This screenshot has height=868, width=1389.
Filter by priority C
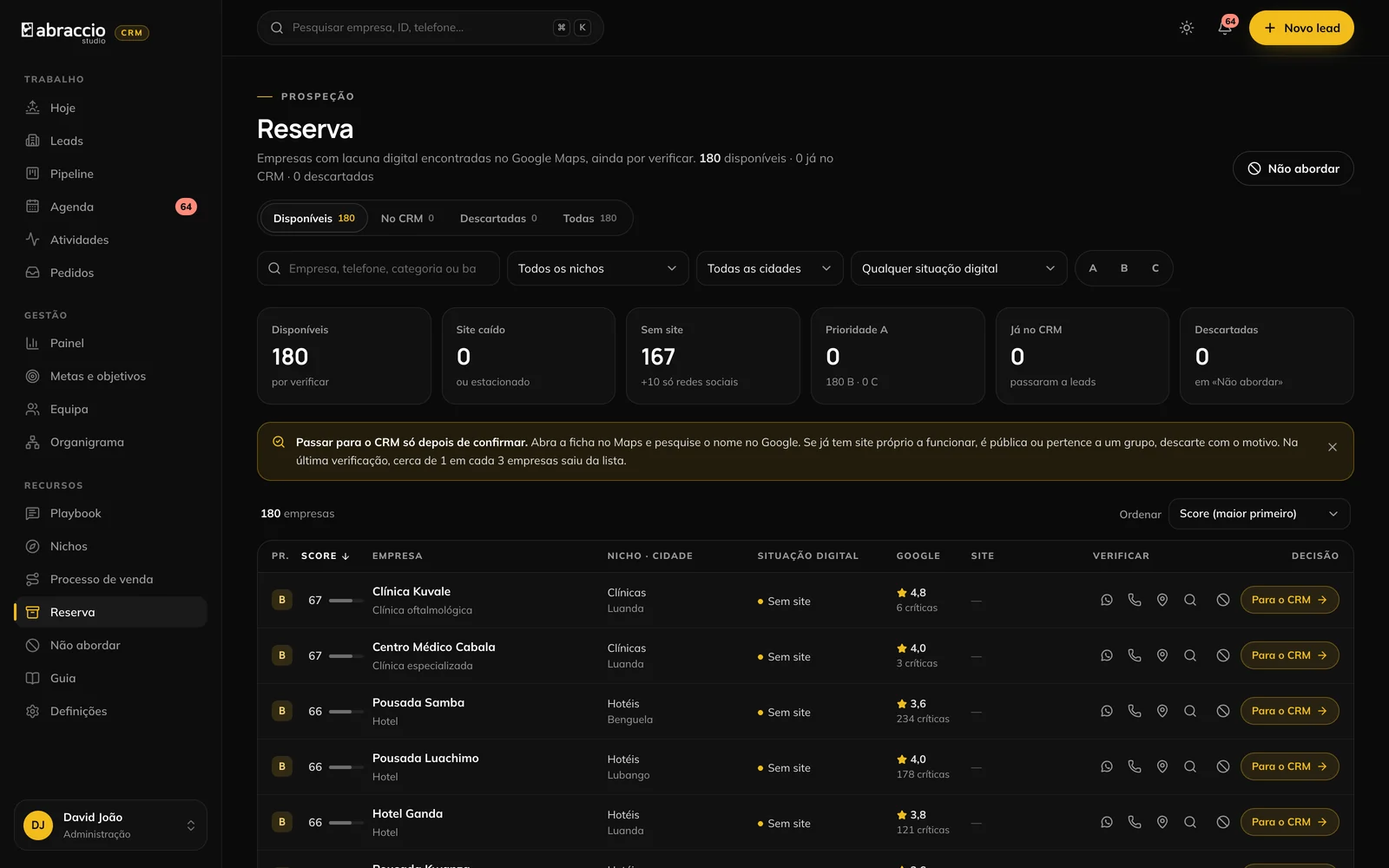click(x=1155, y=268)
